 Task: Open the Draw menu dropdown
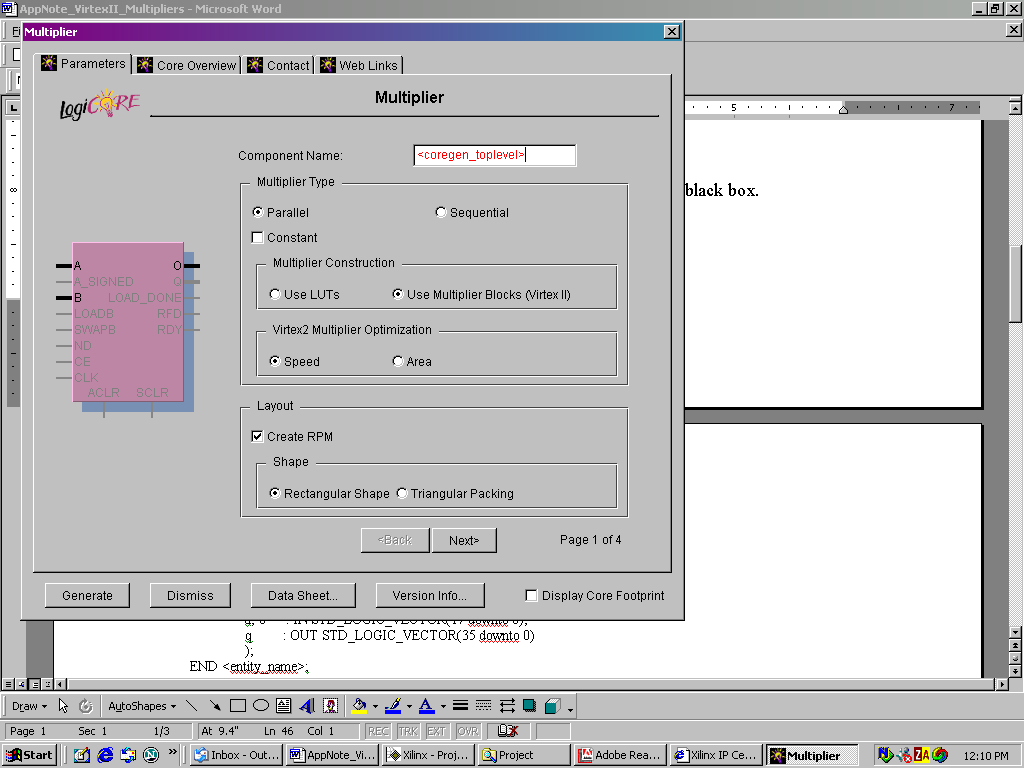click(x=28, y=706)
